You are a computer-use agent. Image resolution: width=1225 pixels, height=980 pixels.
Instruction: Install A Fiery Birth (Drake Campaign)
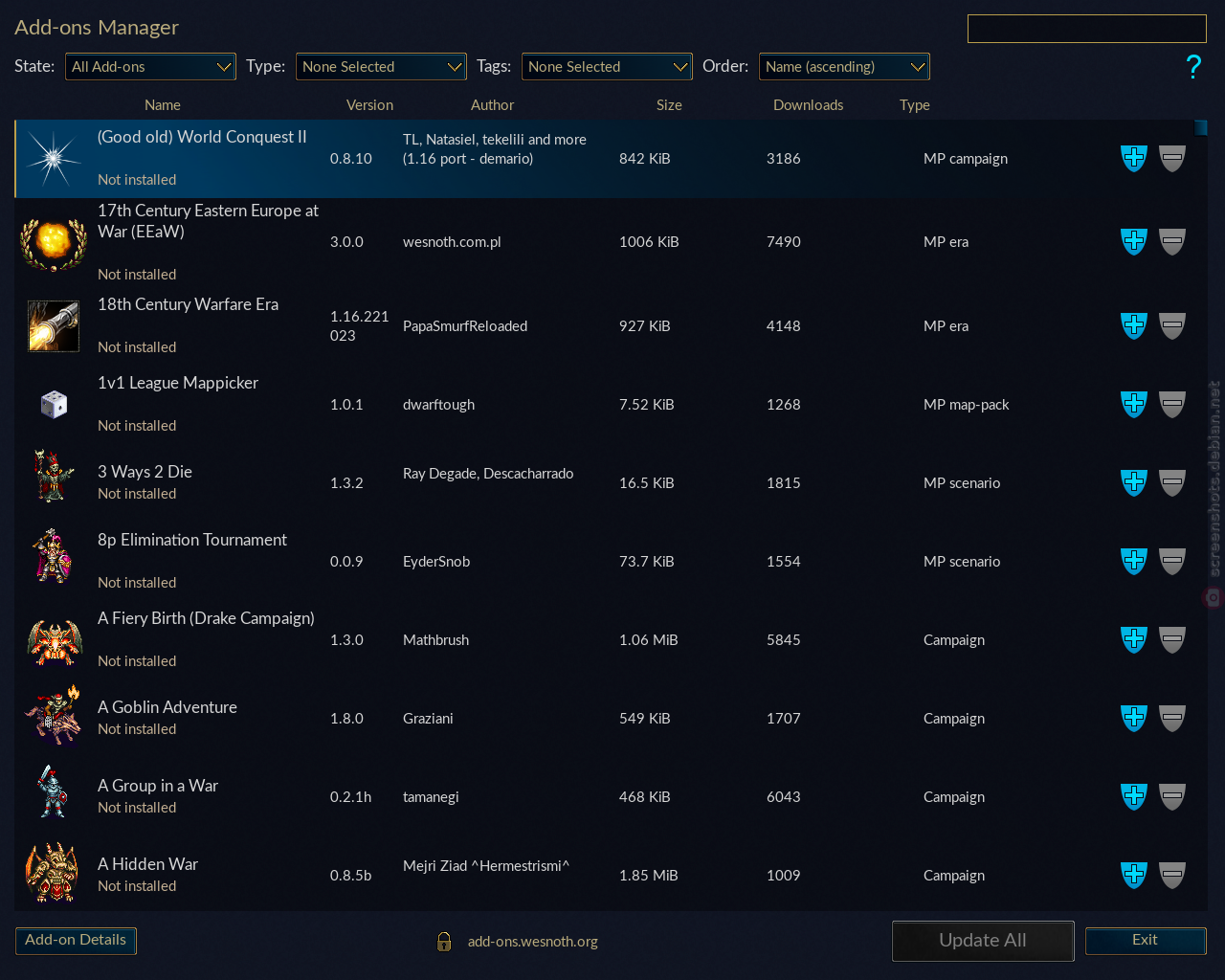[x=1134, y=640]
